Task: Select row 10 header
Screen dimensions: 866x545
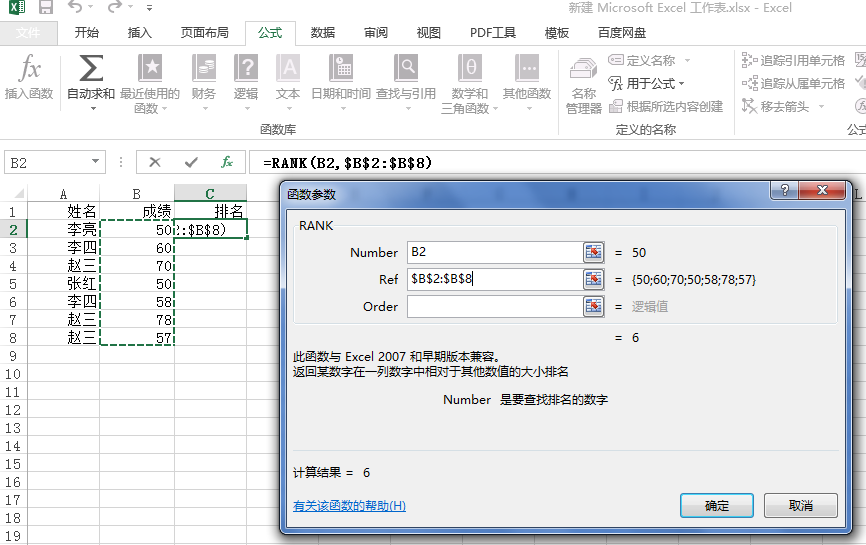Action: coord(13,374)
